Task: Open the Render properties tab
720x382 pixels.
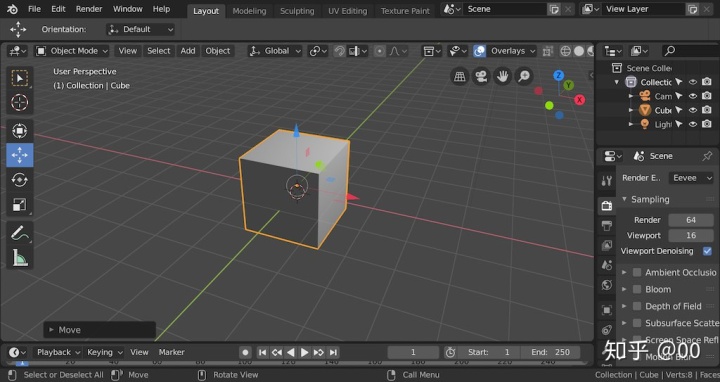Action: [x=607, y=205]
